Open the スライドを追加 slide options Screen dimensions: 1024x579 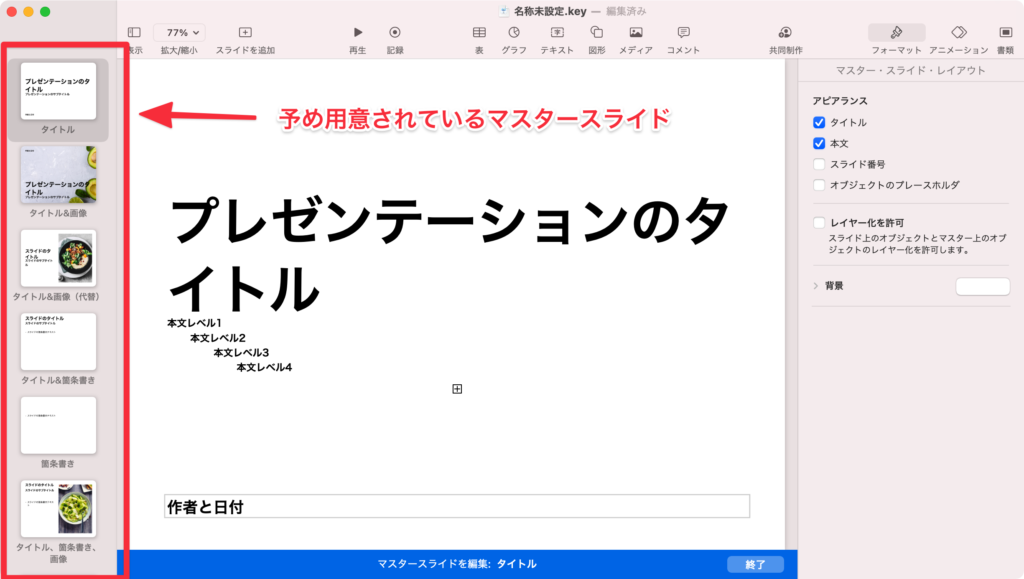tap(244, 32)
